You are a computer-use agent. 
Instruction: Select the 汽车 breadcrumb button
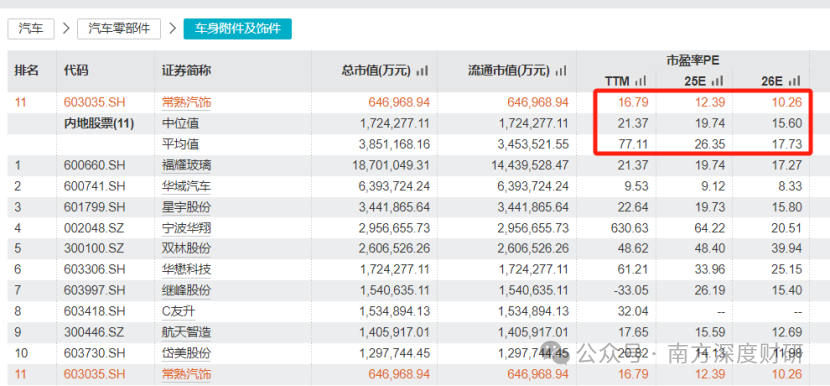(x=31, y=29)
